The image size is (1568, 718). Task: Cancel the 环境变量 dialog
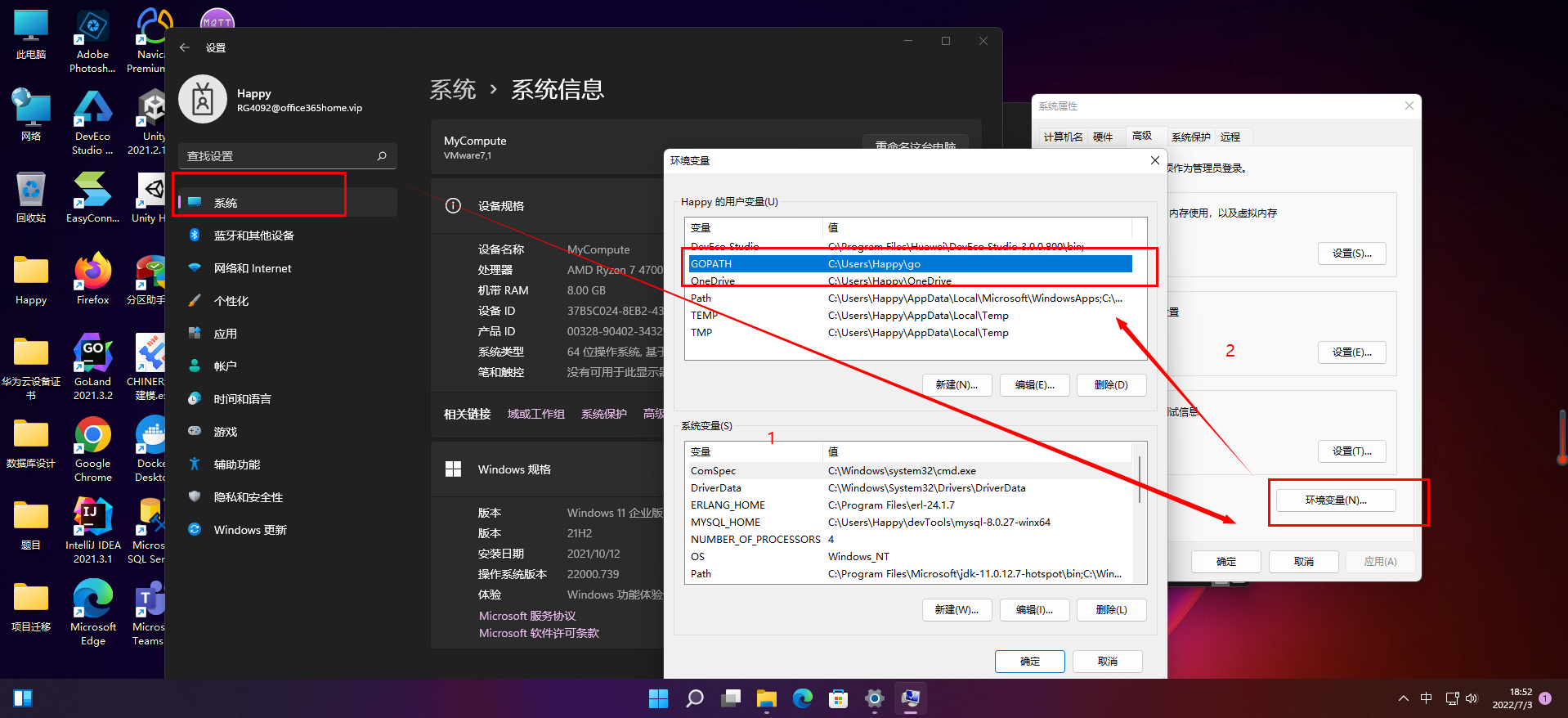click(x=1108, y=661)
